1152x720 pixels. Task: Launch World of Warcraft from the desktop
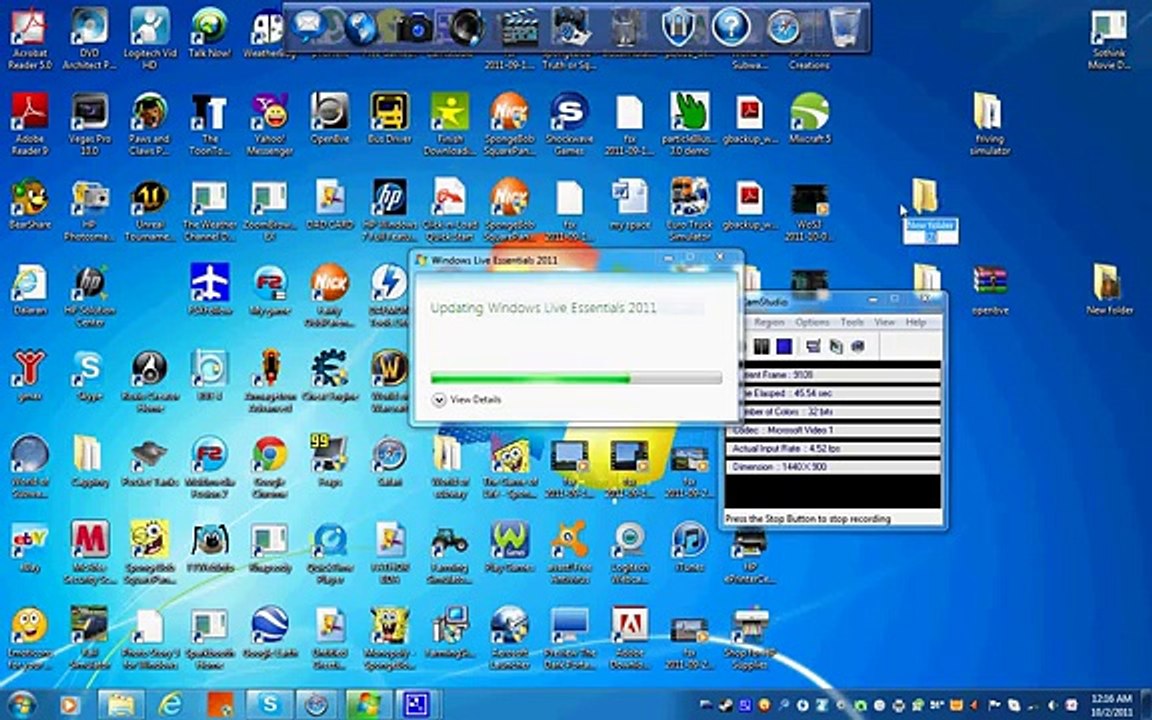389,381
